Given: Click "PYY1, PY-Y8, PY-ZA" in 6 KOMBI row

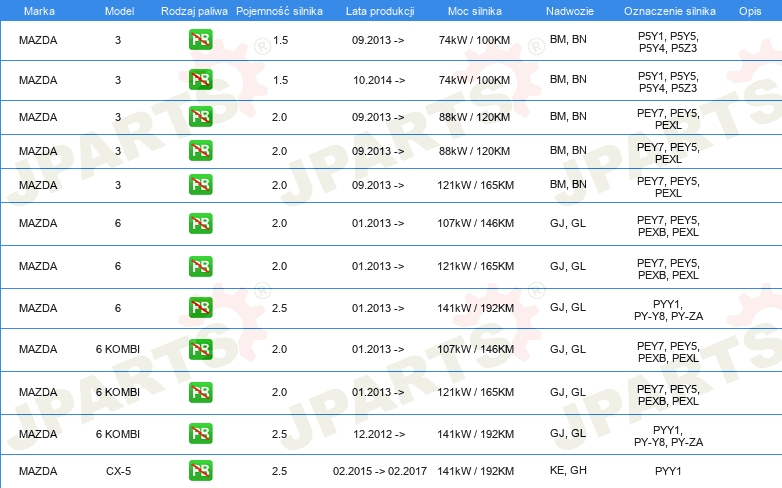Looking at the screenshot, I should [668, 436].
